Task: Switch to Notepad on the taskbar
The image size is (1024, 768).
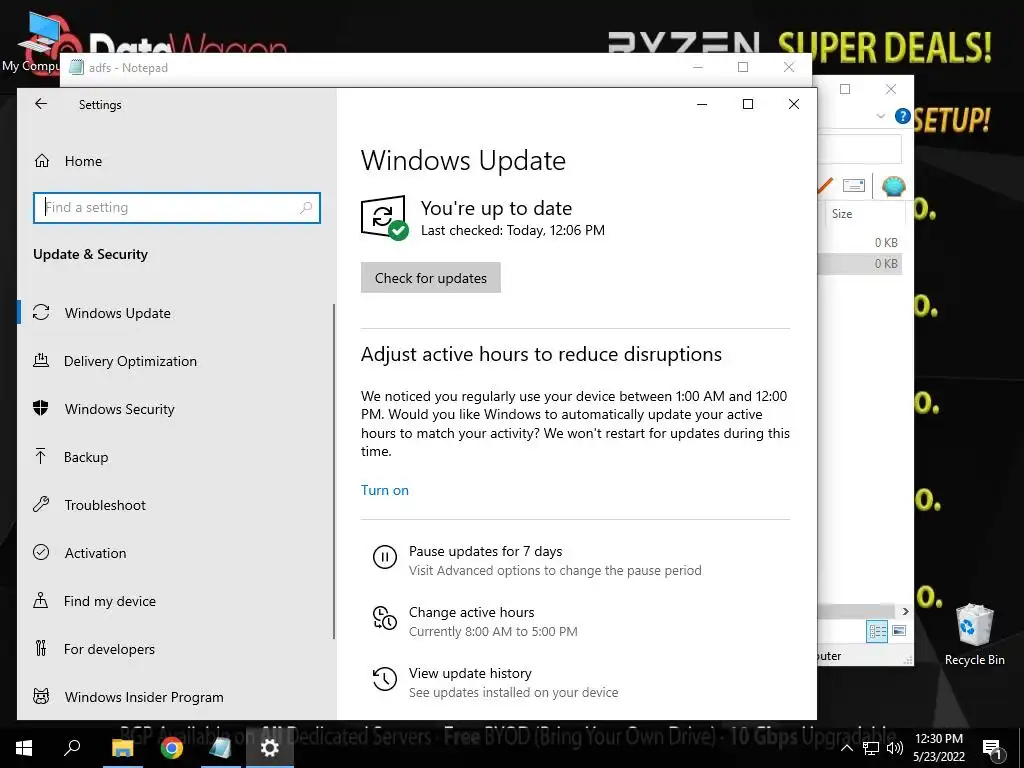Action: coord(221,748)
